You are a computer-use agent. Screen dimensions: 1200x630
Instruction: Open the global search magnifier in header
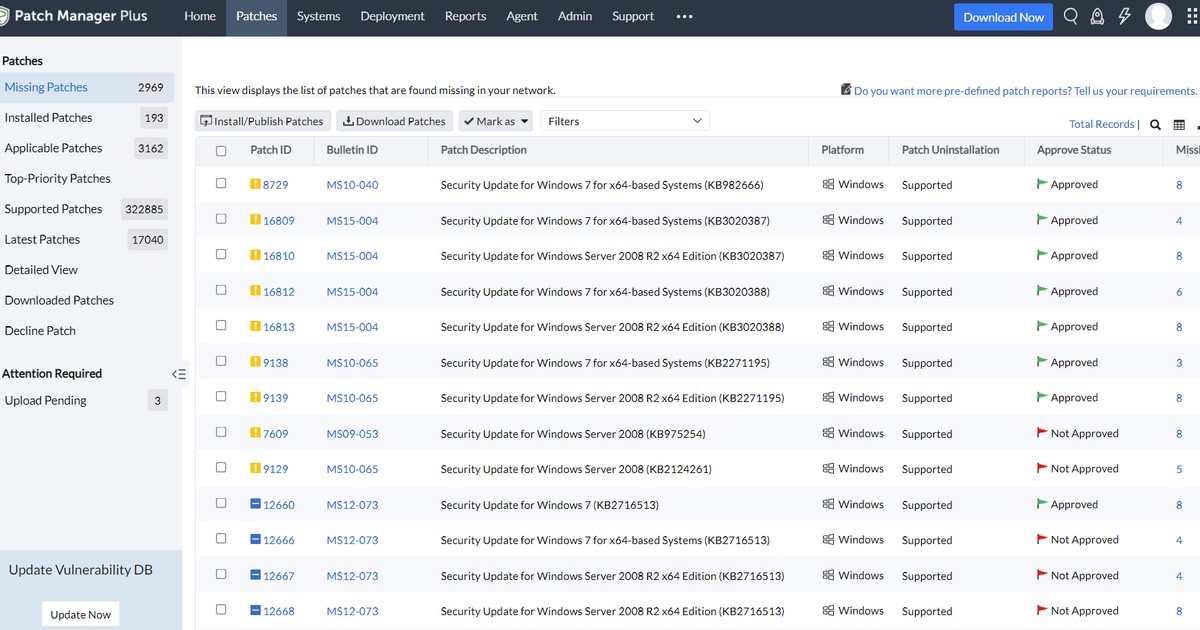click(x=1071, y=16)
